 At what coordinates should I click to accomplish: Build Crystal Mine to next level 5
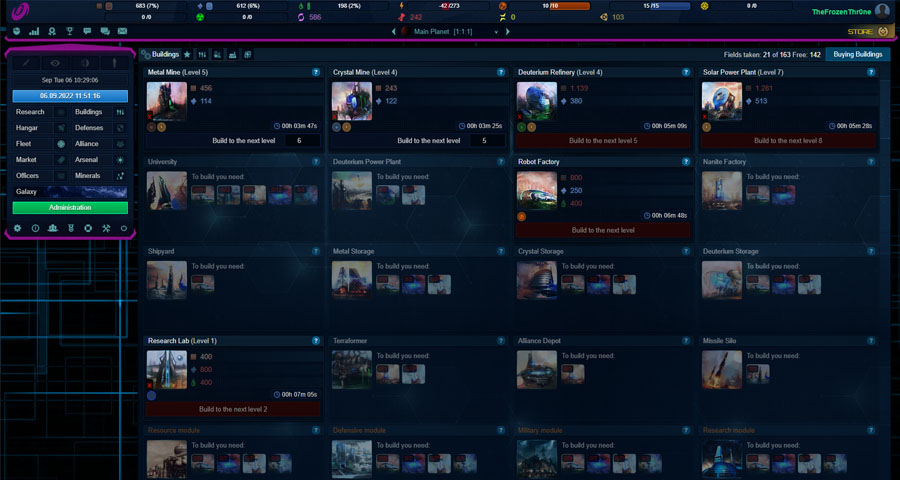418,141
